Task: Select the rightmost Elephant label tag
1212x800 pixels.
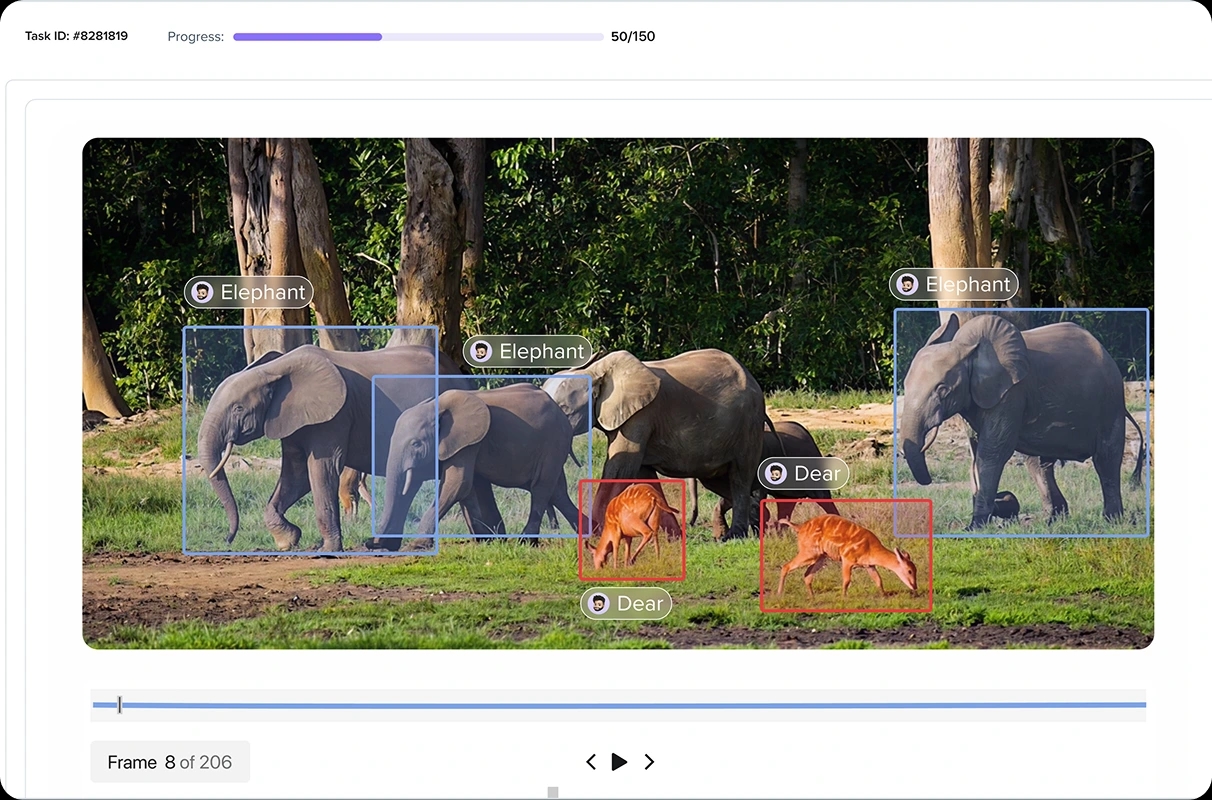Action: click(954, 285)
